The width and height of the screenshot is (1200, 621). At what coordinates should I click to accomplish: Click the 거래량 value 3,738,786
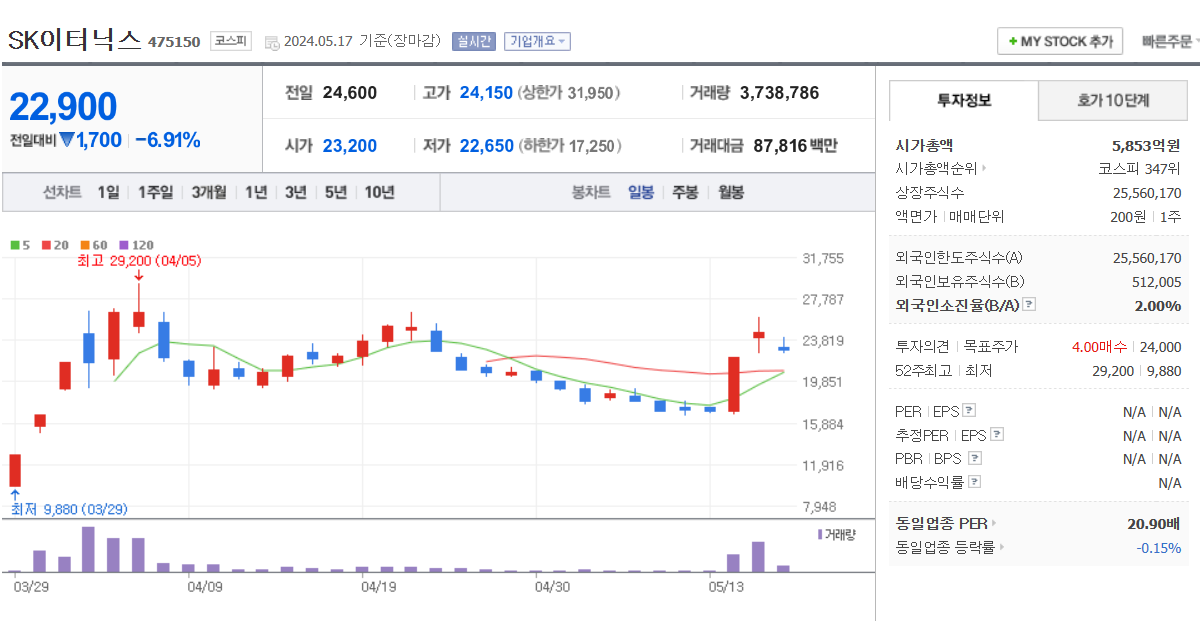coord(779,93)
